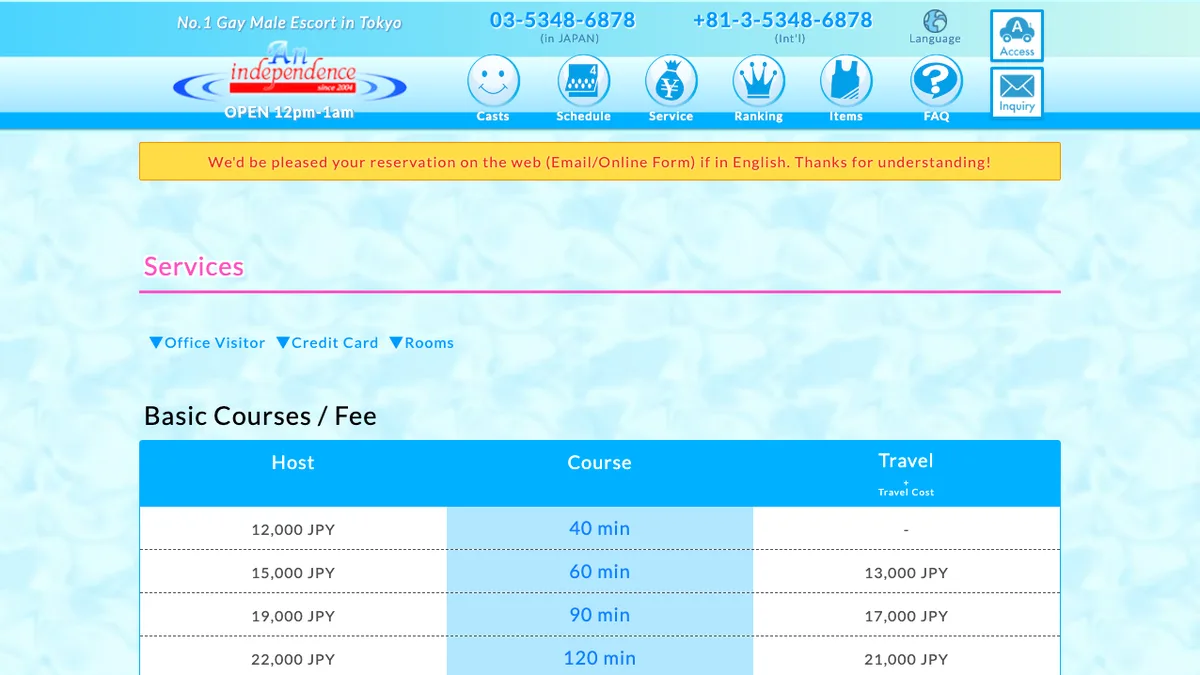
Task: Open the Service yen icon
Action: click(x=671, y=82)
